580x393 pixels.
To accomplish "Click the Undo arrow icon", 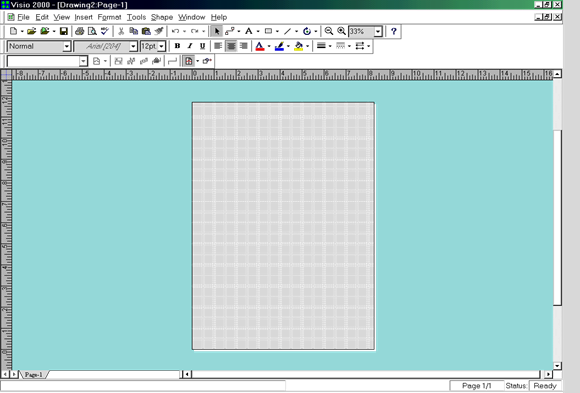I will point(175,31).
